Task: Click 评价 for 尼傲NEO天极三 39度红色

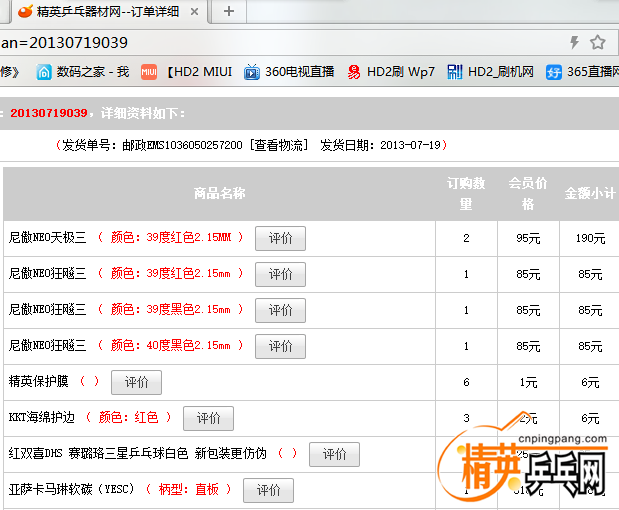Action: pos(280,238)
